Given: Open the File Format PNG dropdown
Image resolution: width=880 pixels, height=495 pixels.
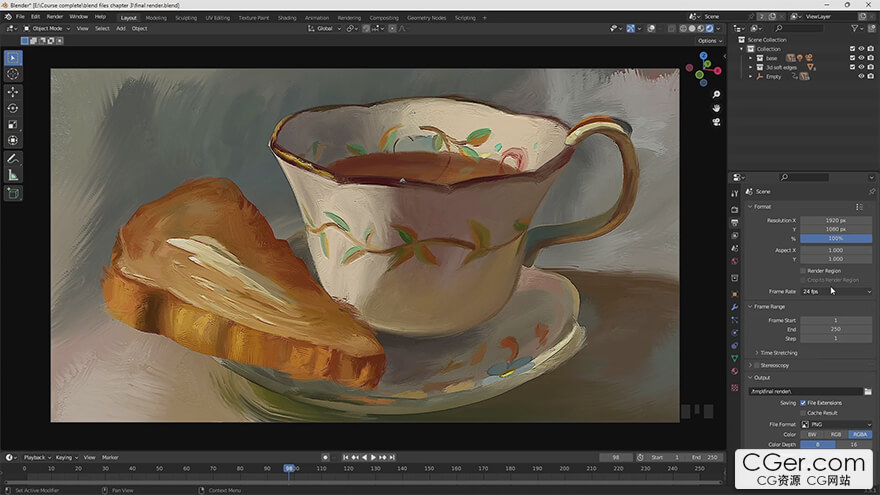Looking at the screenshot, I should click(835, 424).
